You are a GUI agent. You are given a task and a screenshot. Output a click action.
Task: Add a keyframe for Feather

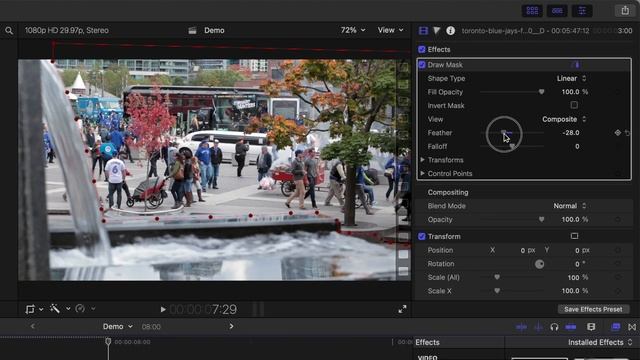pyautogui.click(x=618, y=133)
